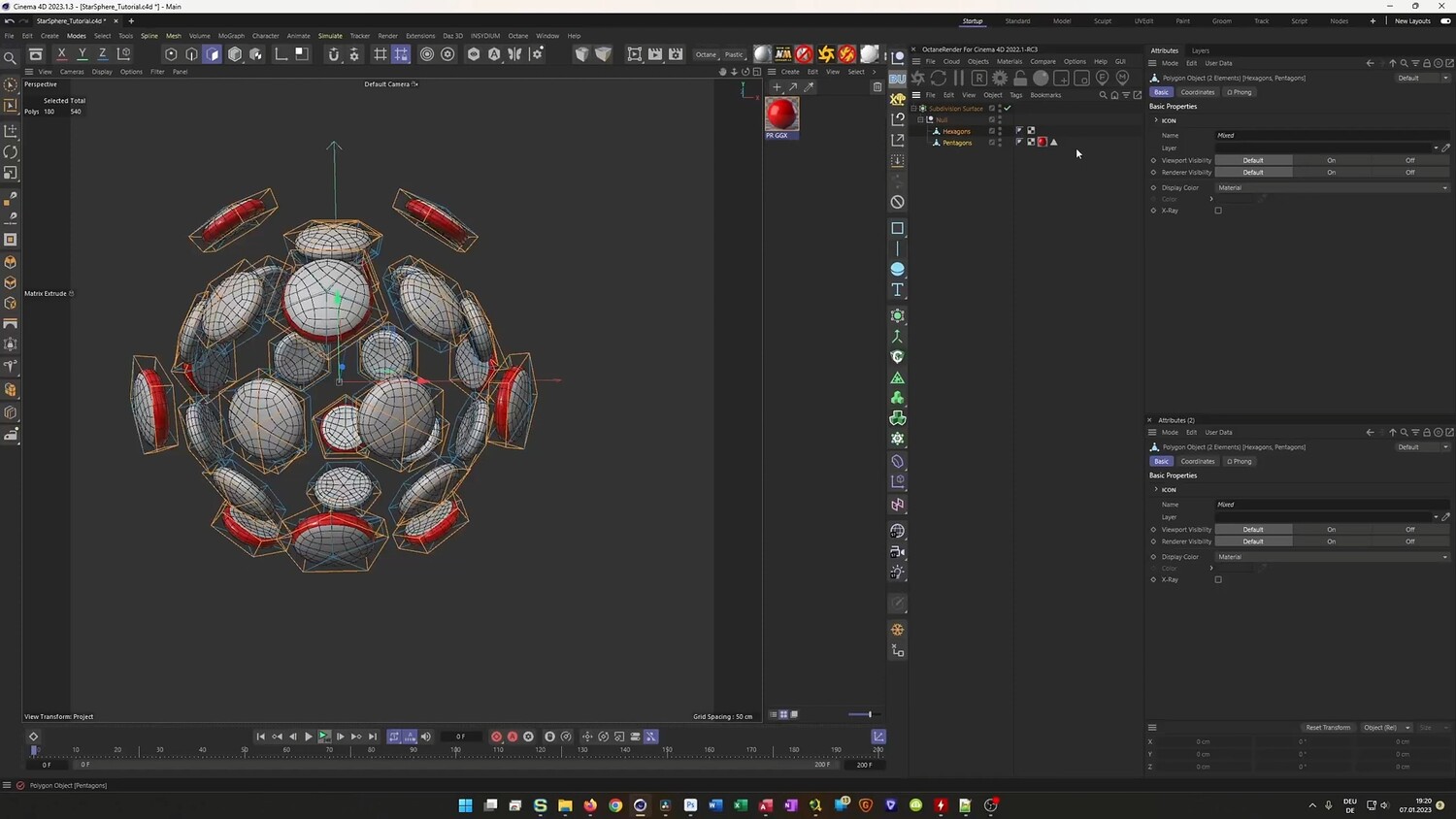Viewport: 1456px width, 819px height.
Task: Switch to Sculpt layout tab
Action: point(1103,21)
